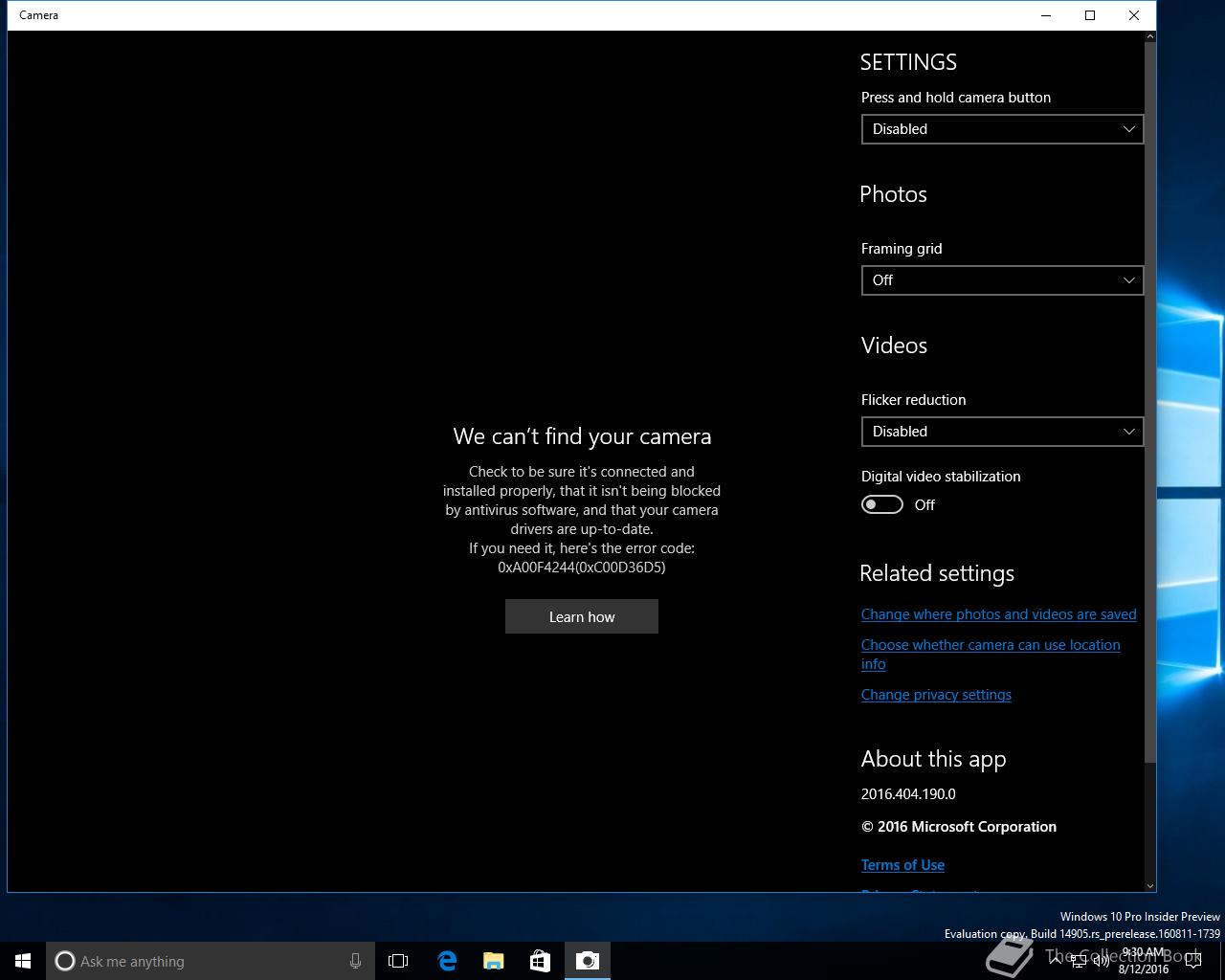Click the Learn how button

582,616
